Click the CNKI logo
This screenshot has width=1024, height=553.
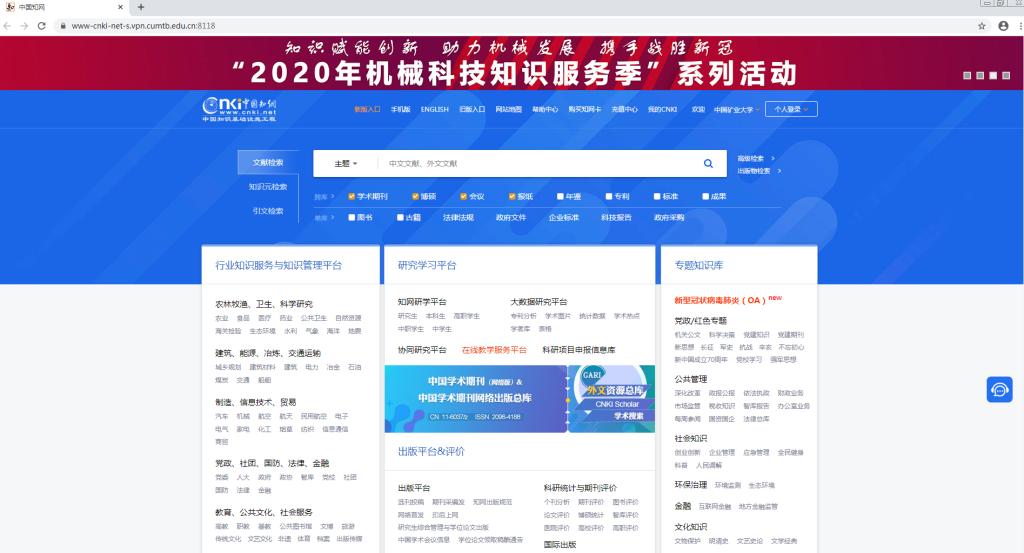tap(239, 108)
